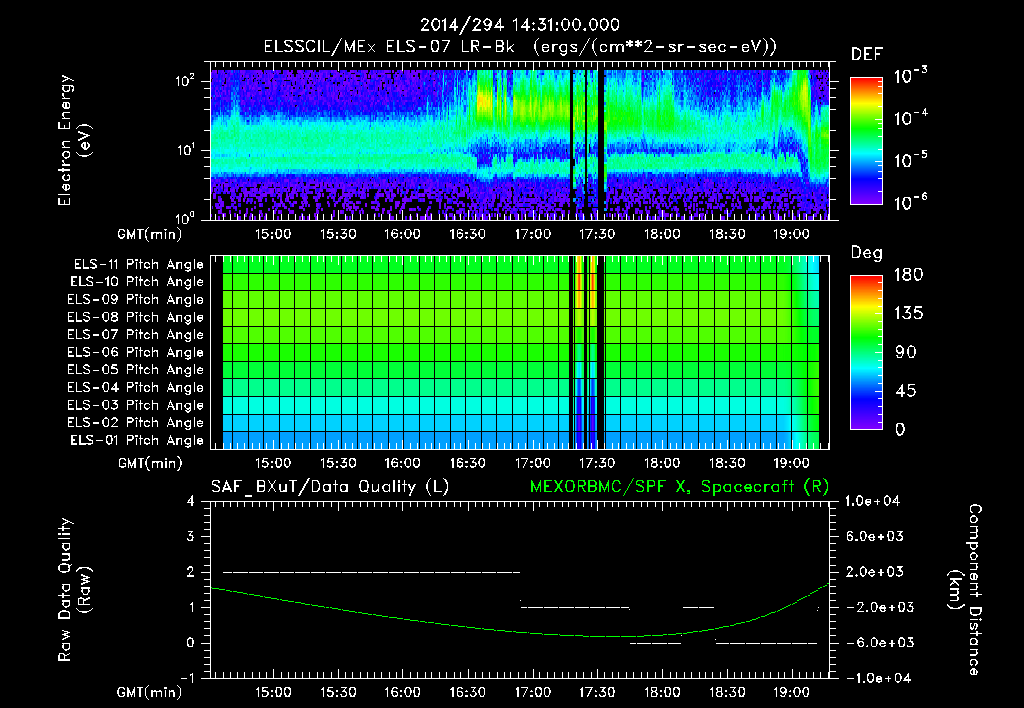Viewport: 1024px width, 708px height.
Task: Click the 16:30 tick under the electron spectrogram
Action: 467,234
